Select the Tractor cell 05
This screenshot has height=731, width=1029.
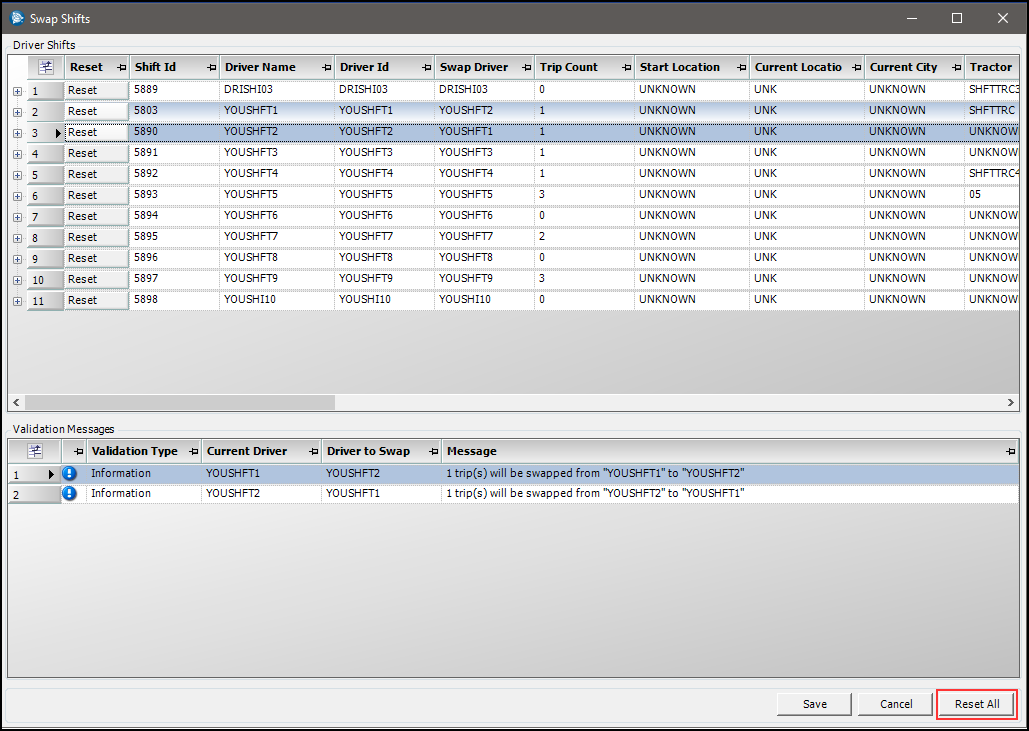click(x=992, y=195)
